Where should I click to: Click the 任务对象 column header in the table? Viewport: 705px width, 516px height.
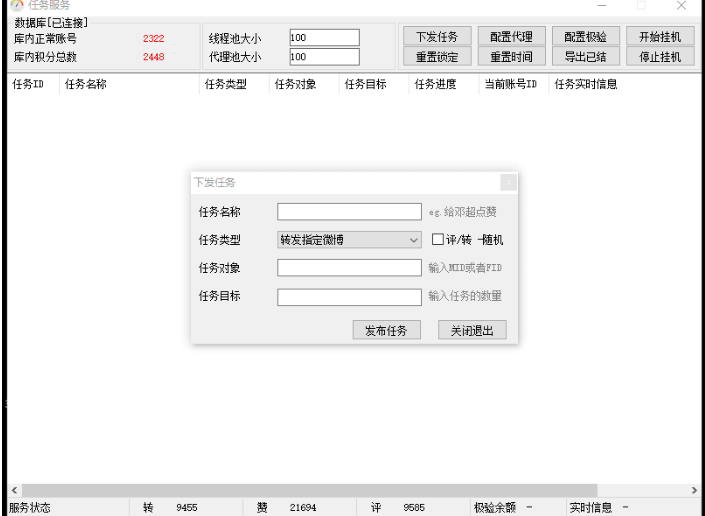304,84
